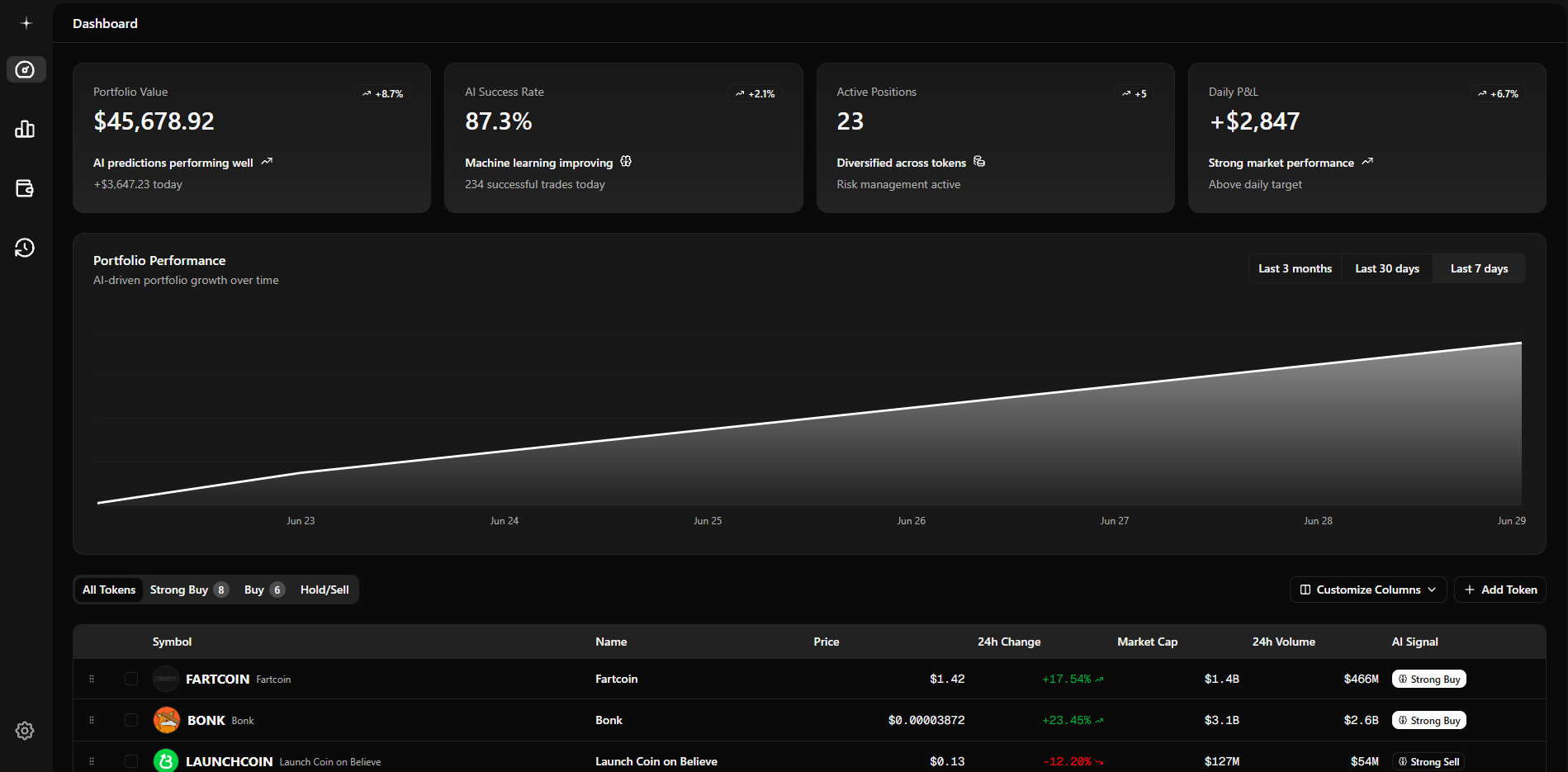This screenshot has width=1568, height=772.
Task: Click the $54M volume of LAUNCHCOIN
Action: tap(1365, 761)
